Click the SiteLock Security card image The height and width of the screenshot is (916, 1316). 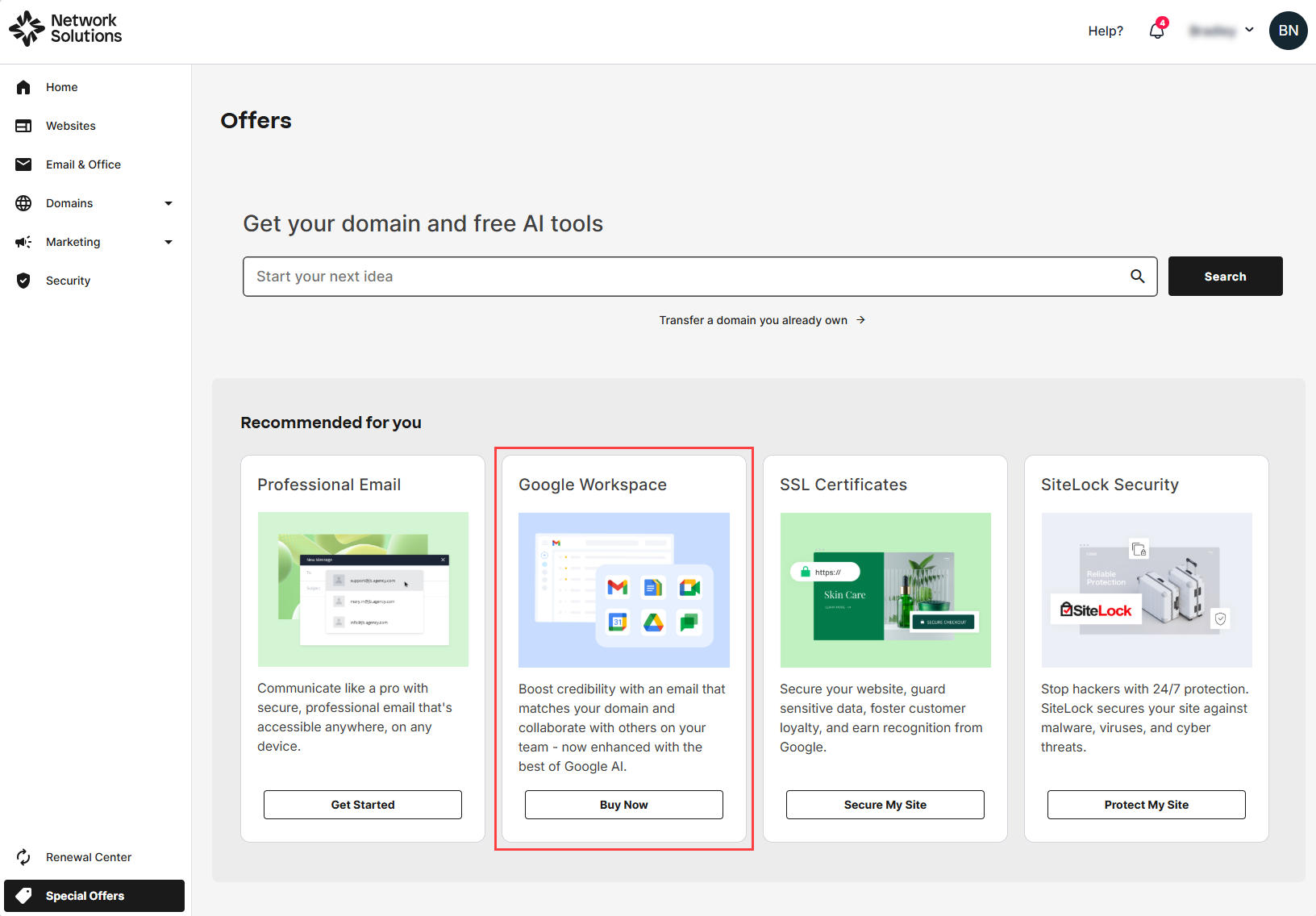pyautogui.click(x=1147, y=590)
